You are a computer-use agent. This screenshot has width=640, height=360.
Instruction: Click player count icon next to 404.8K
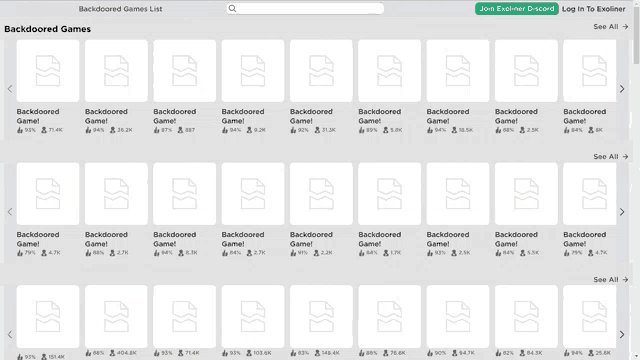tap(112, 353)
